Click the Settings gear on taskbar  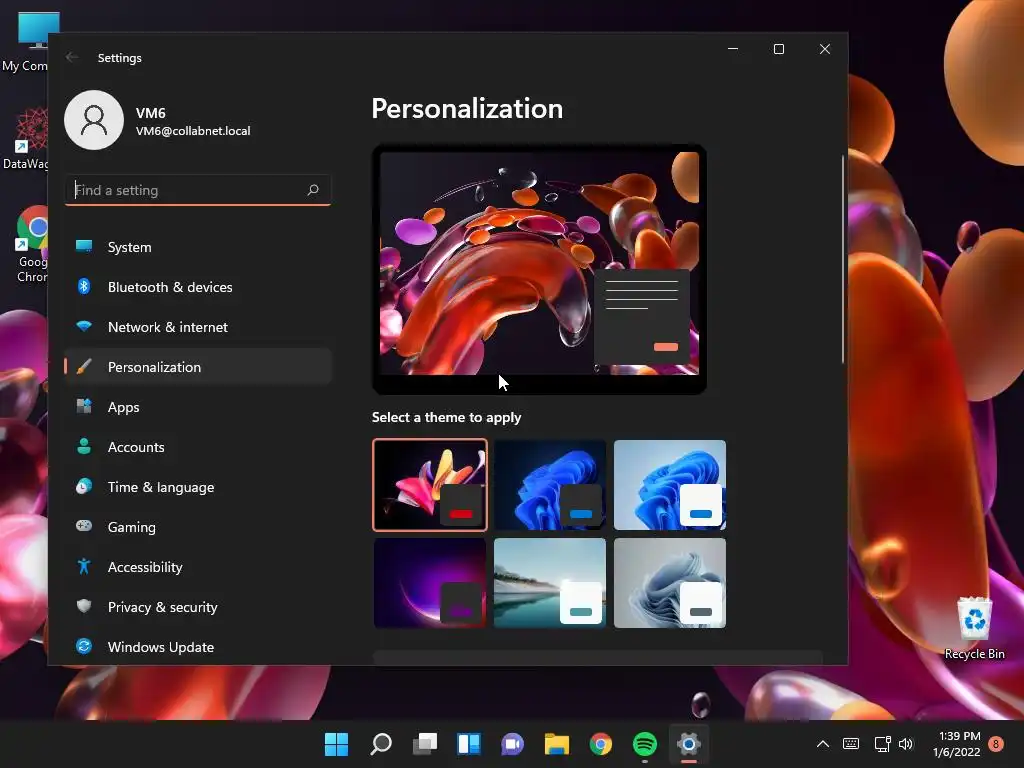click(688, 743)
